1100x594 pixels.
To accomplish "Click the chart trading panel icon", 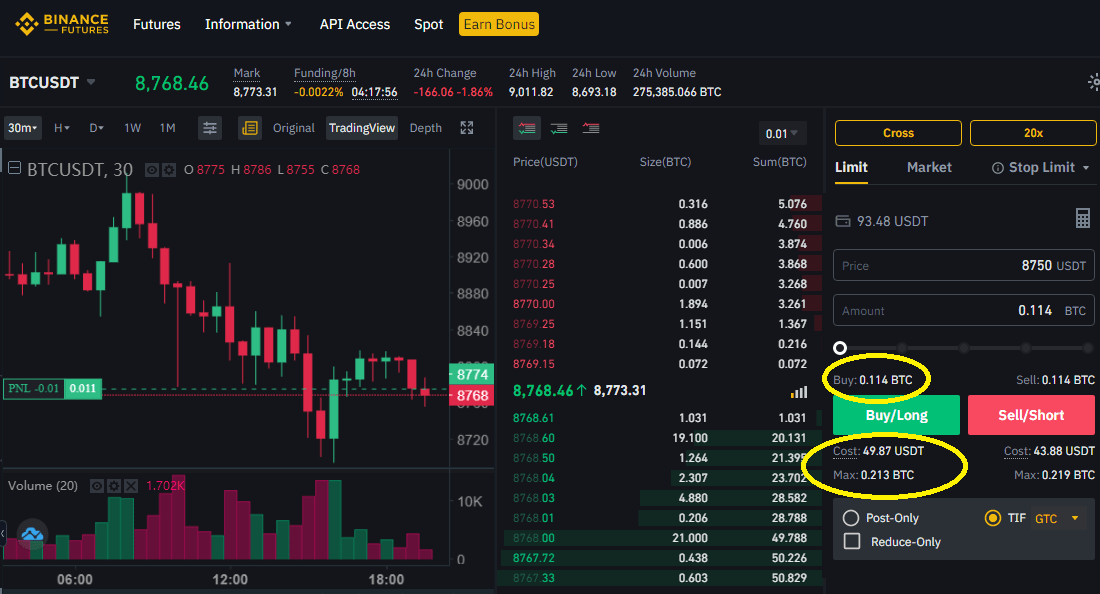I will [x=250, y=128].
